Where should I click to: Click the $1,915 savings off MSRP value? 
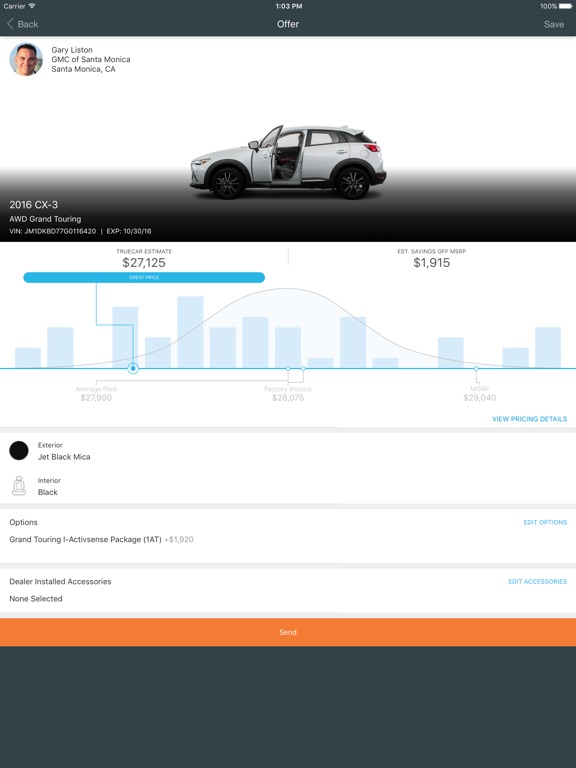pyautogui.click(x=432, y=263)
